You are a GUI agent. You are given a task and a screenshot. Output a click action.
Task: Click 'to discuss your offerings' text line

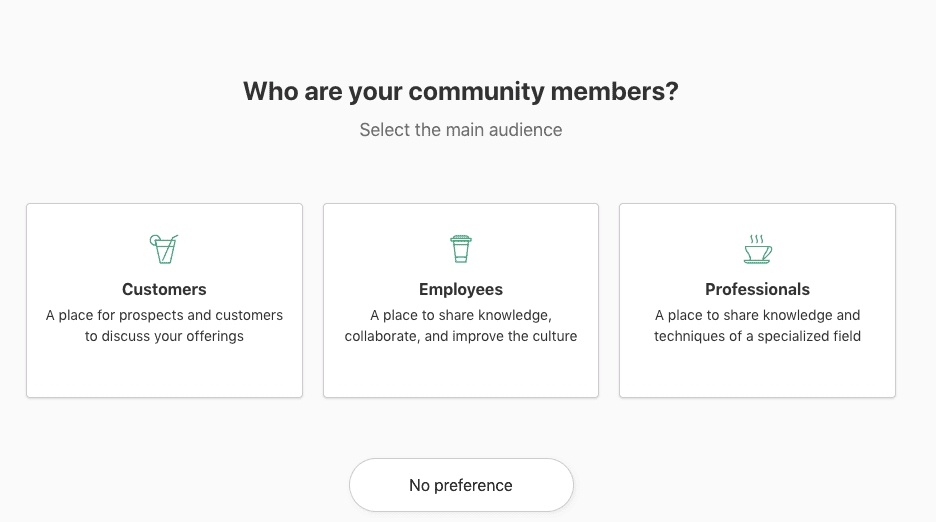(x=164, y=336)
